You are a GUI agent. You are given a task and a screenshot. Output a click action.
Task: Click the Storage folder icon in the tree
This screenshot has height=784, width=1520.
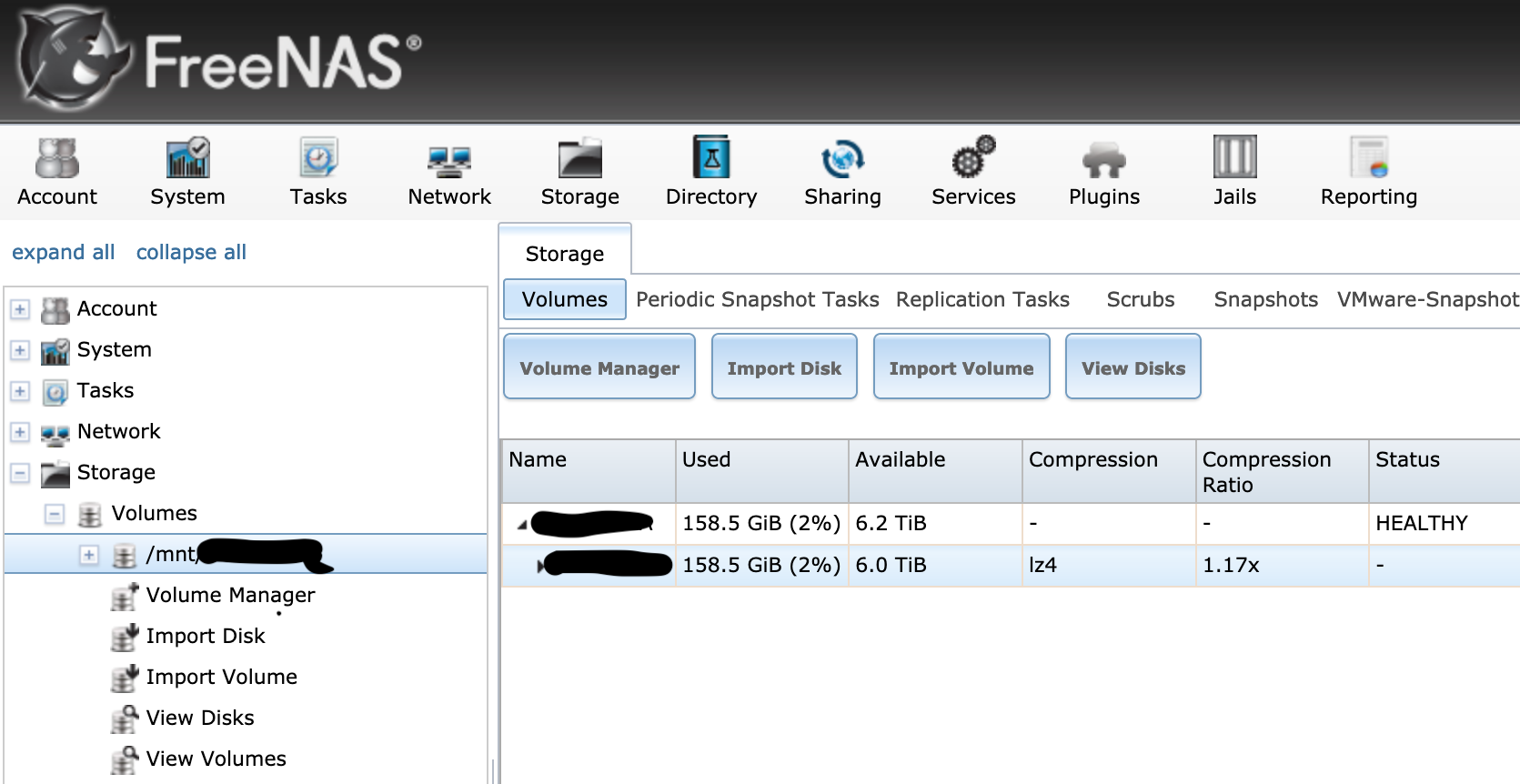click(x=55, y=474)
